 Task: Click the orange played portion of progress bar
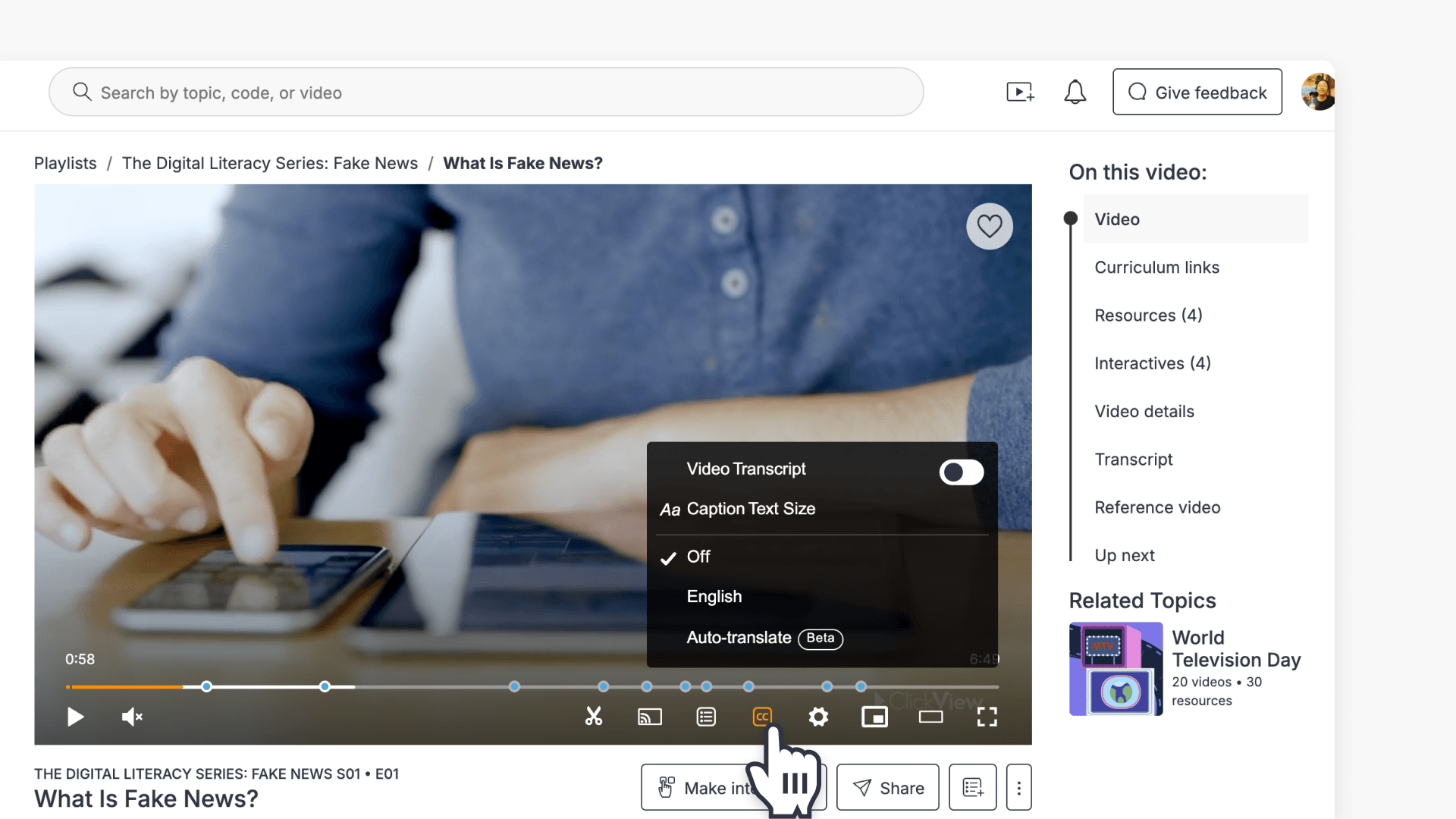pyautogui.click(x=125, y=686)
